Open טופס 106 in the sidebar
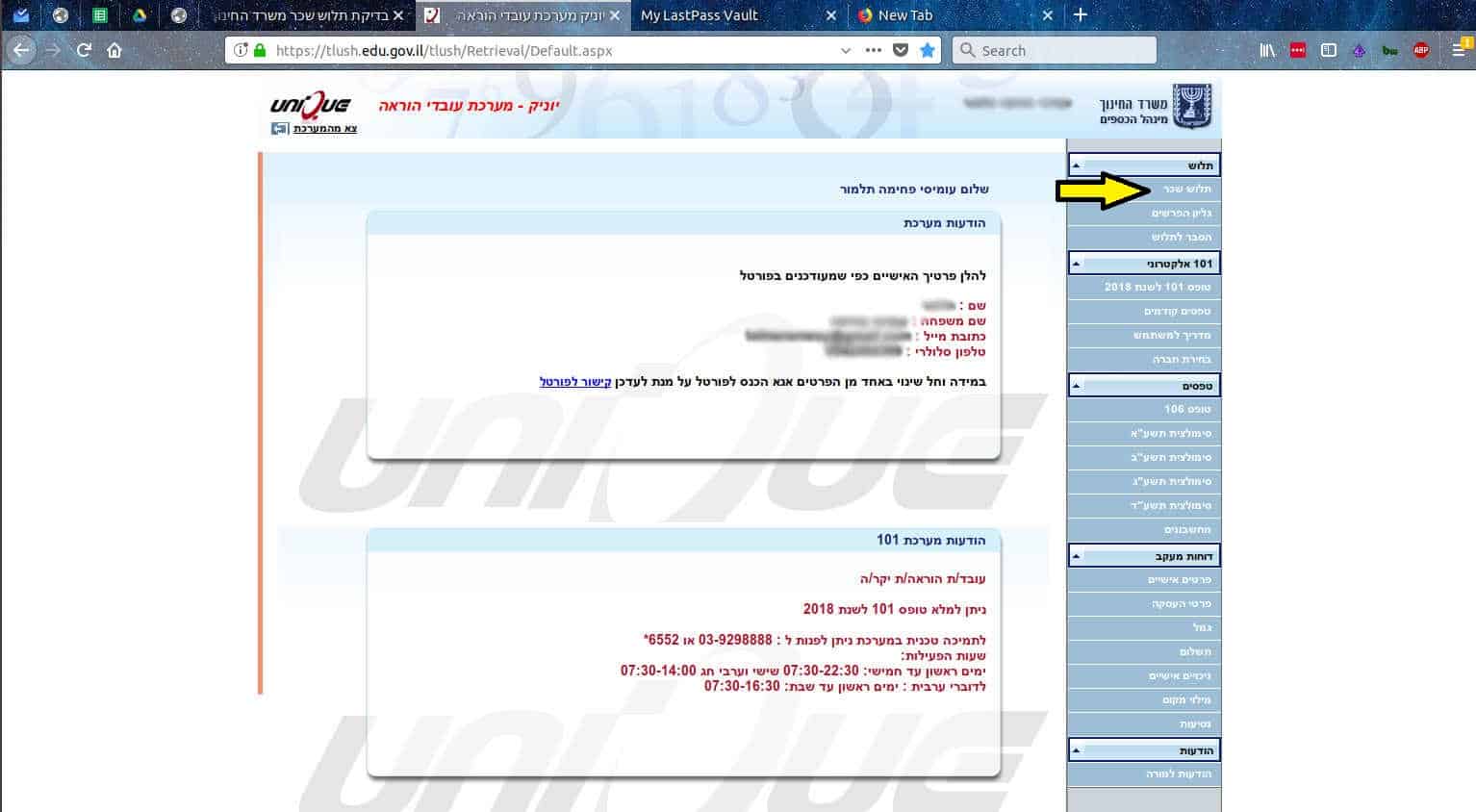Screen dimensions: 1476x812 click(1187, 409)
